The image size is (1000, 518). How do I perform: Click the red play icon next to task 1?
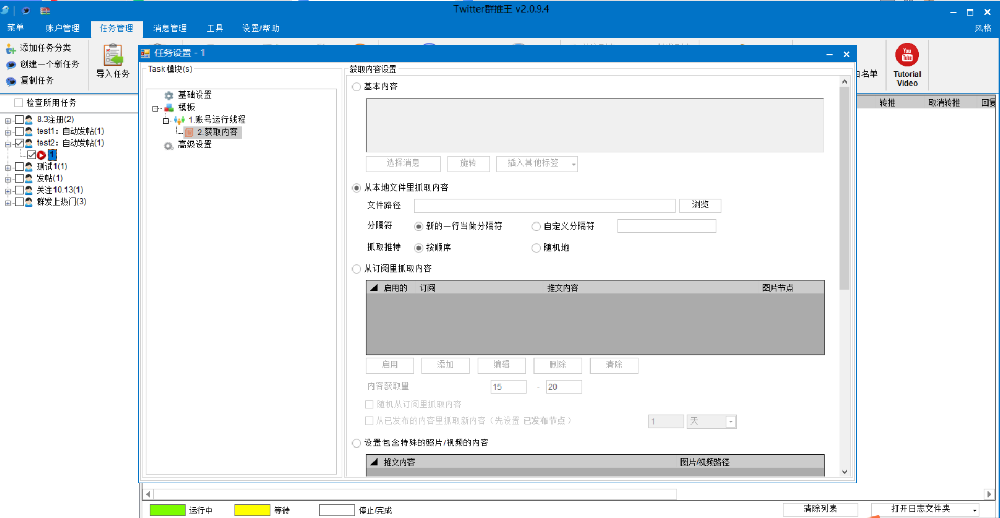[41, 154]
